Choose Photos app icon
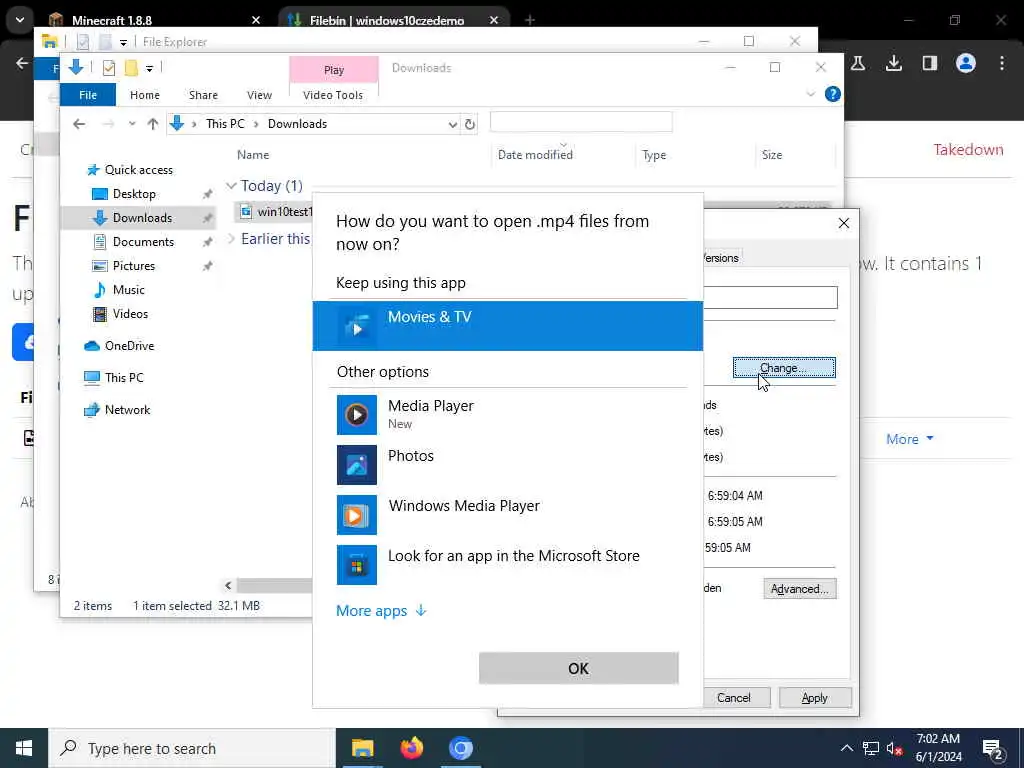 (x=357, y=464)
